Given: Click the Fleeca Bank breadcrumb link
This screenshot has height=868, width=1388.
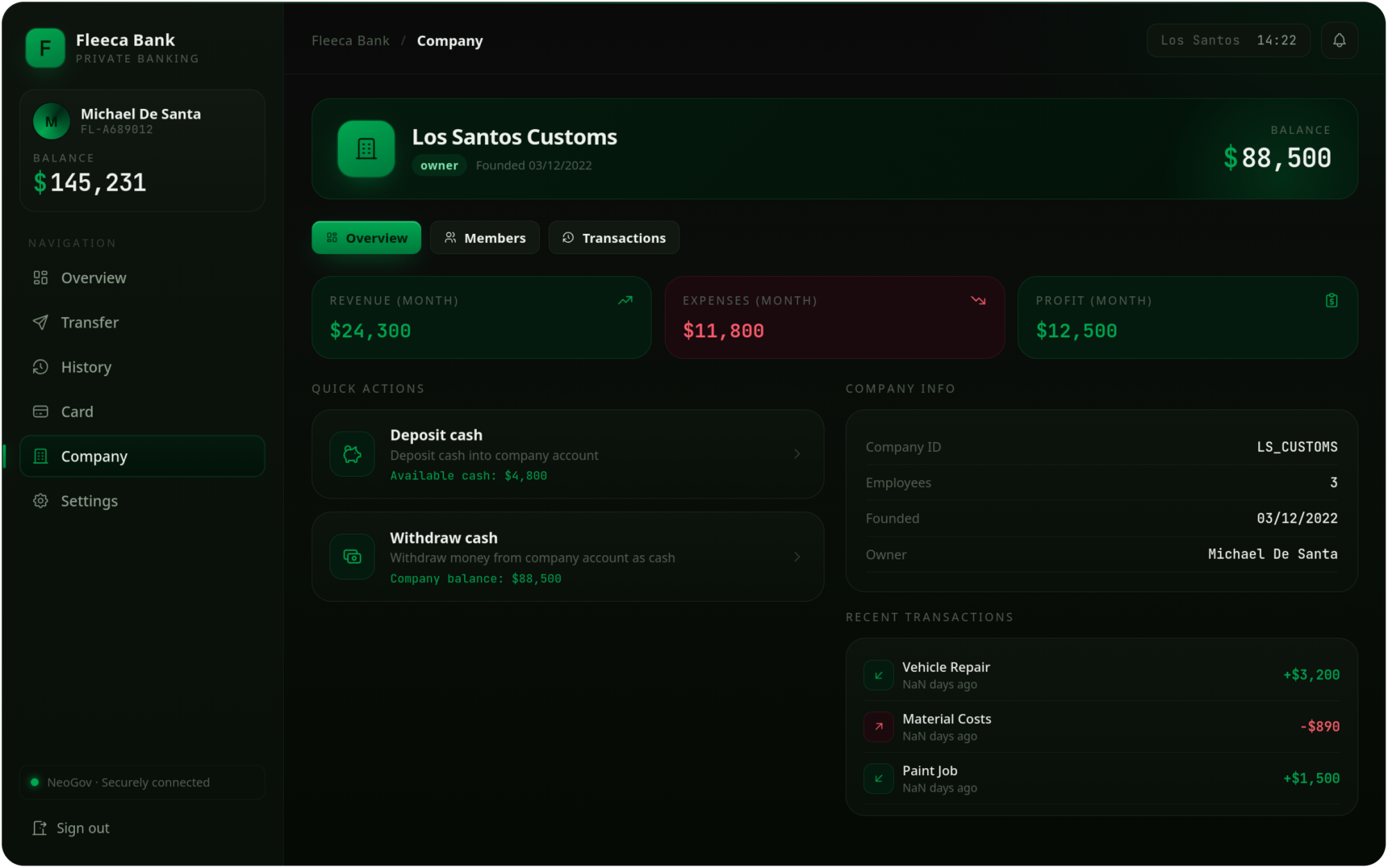Looking at the screenshot, I should tap(350, 41).
